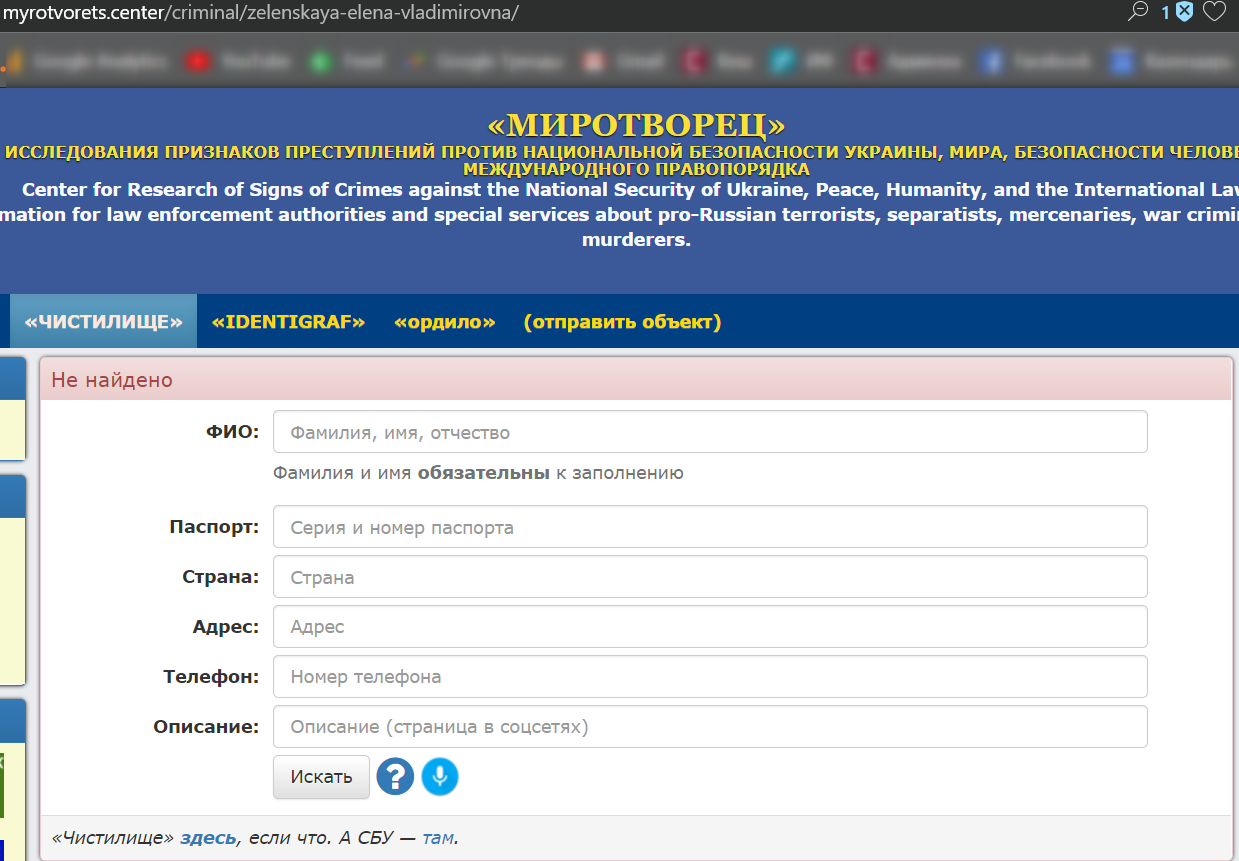
Task: Click the zoom magnifier icon in address bar
Action: point(1137,12)
